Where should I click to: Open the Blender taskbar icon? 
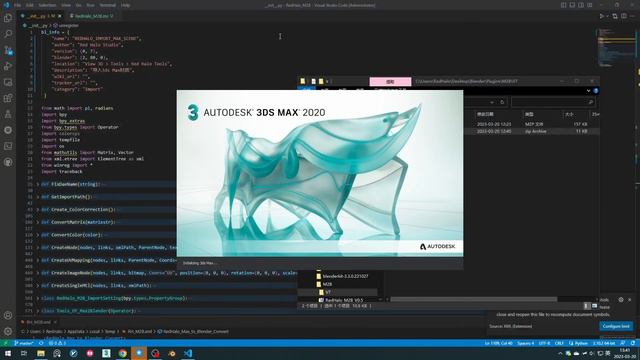click(172, 353)
